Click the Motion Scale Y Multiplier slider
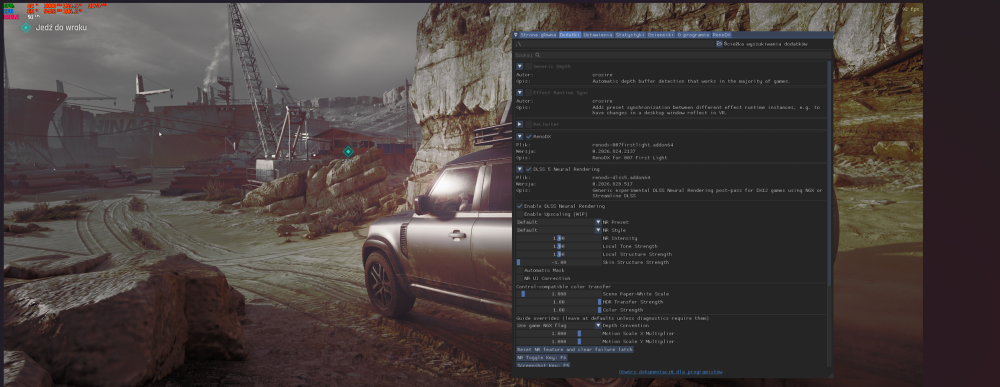This screenshot has width=1000, height=387. point(559,341)
